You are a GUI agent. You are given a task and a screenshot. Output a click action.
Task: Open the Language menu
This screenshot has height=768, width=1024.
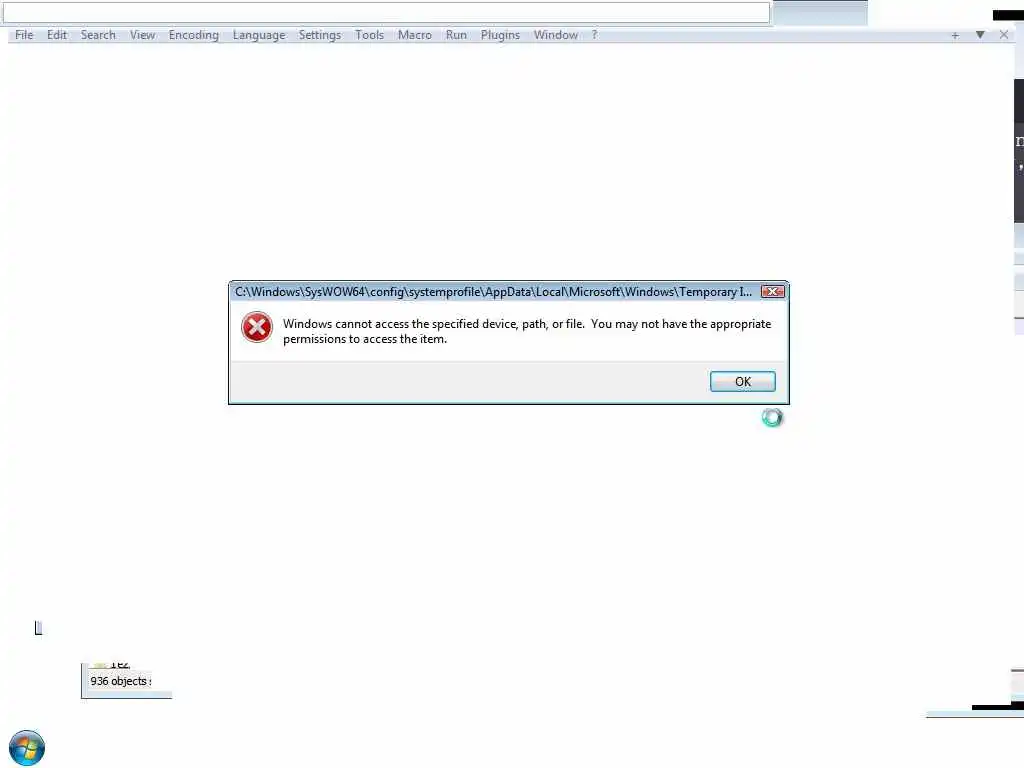tap(259, 35)
